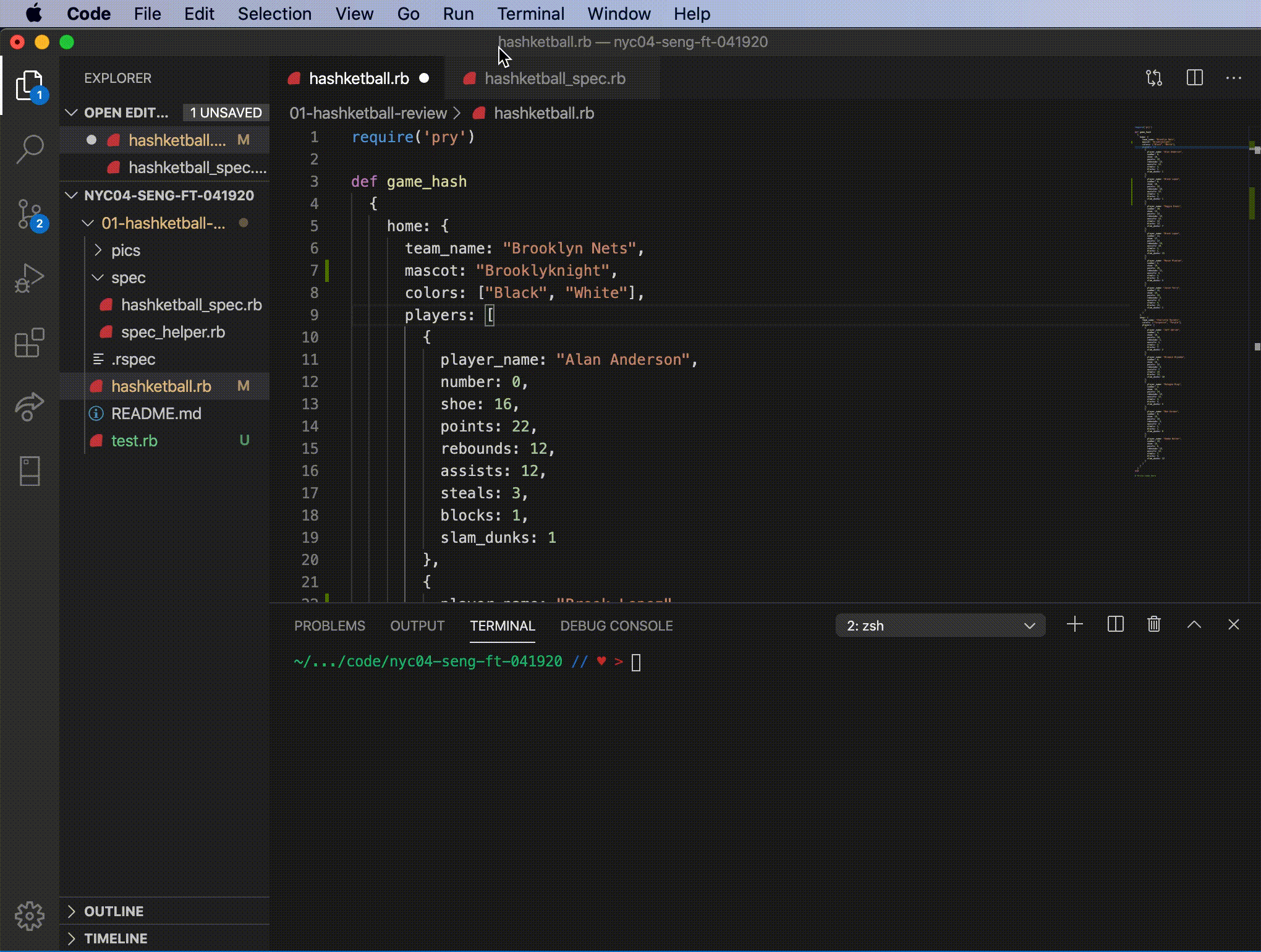Switch to the Problems panel tab
1261x952 pixels.
(x=329, y=626)
